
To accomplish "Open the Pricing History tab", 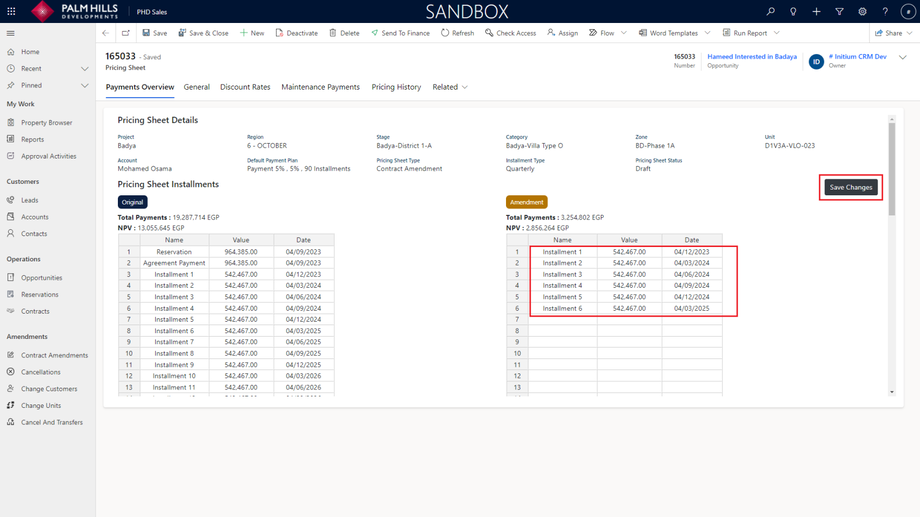I will (x=396, y=87).
